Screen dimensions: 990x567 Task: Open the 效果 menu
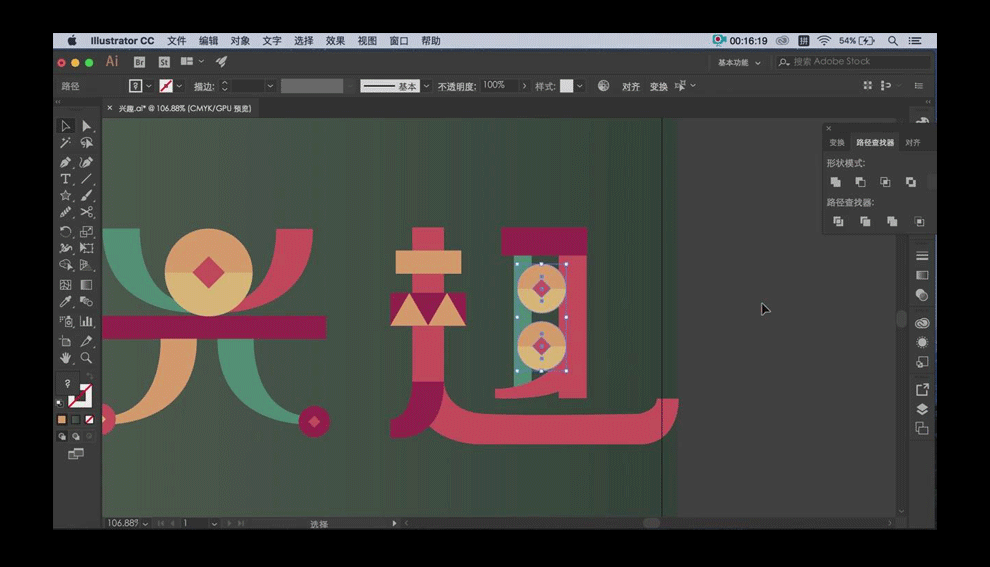tap(335, 41)
